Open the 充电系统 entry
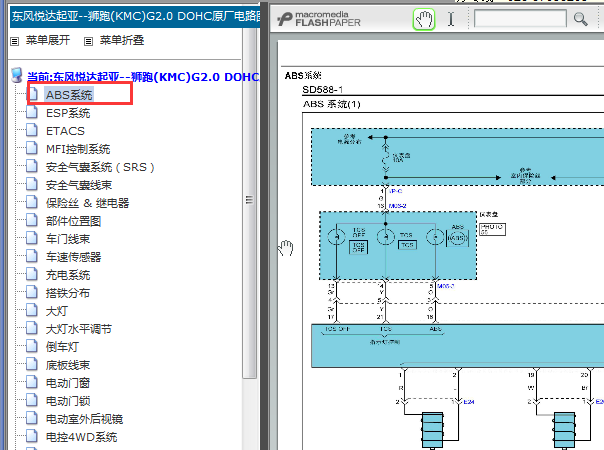The width and height of the screenshot is (604, 450). [68, 275]
